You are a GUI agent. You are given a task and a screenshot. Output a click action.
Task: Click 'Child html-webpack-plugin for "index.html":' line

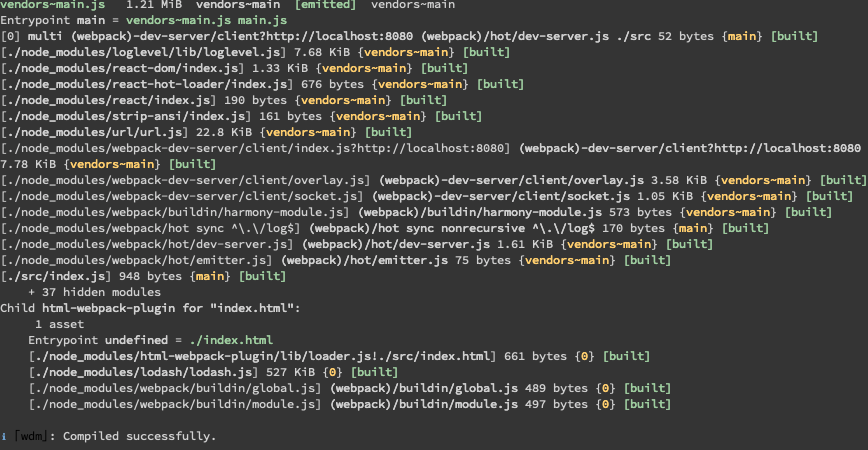point(150,308)
